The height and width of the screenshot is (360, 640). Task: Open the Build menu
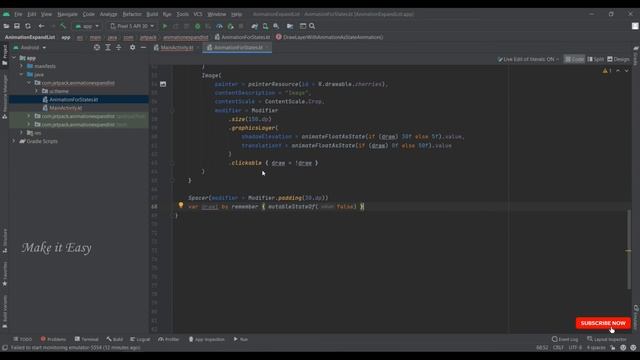[x=152, y=14]
